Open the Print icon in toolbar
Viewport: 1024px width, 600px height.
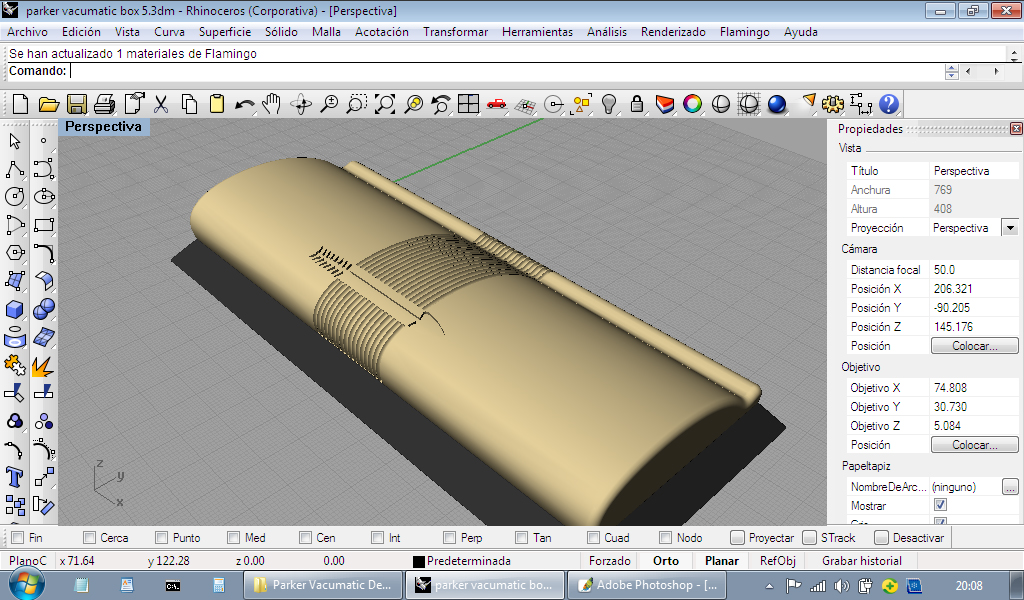(105, 104)
